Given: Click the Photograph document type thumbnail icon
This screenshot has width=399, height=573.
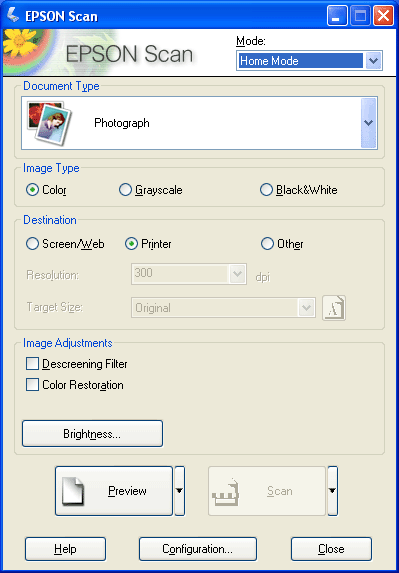Looking at the screenshot, I should 49,123.
